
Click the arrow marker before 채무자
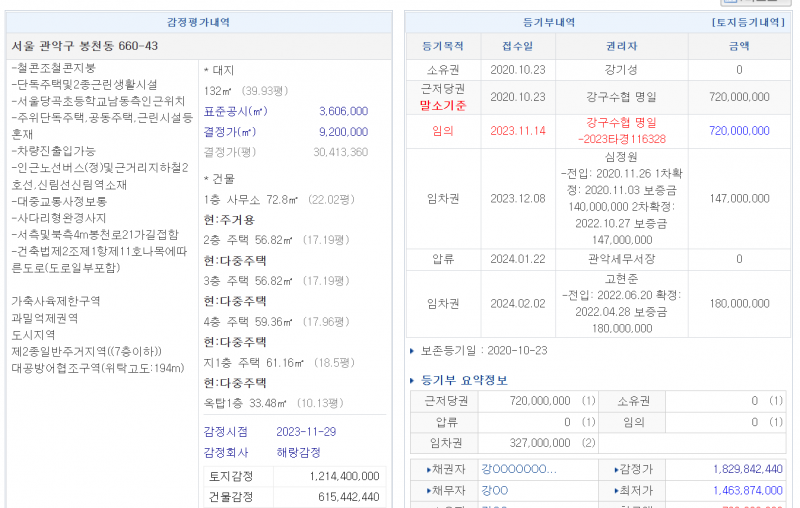pyautogui.click(x=430, y=490)
